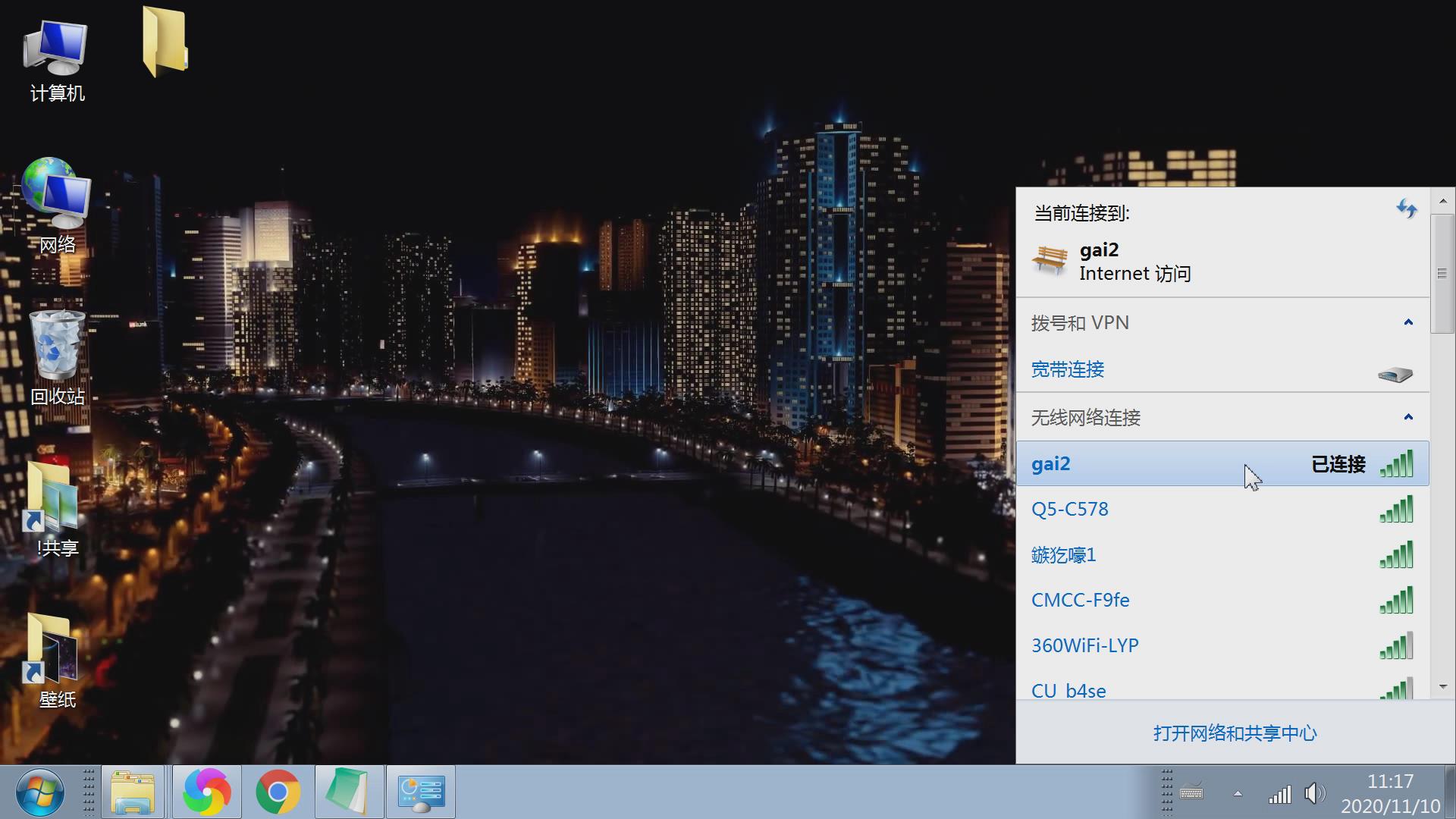Image resolution: width=1456 pixels, height=819 pixels.
Task: Launch Google Chrome from taskbar
Action: 278,792
